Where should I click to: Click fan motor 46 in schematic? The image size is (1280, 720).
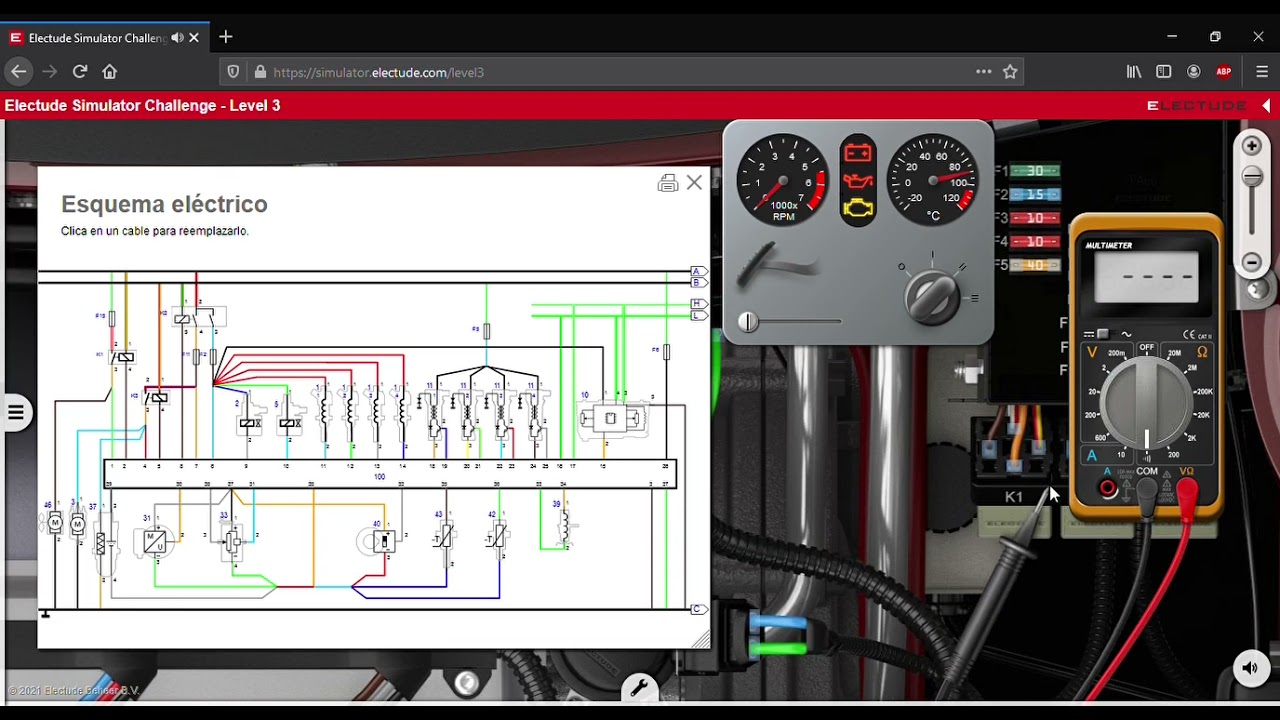54,523
